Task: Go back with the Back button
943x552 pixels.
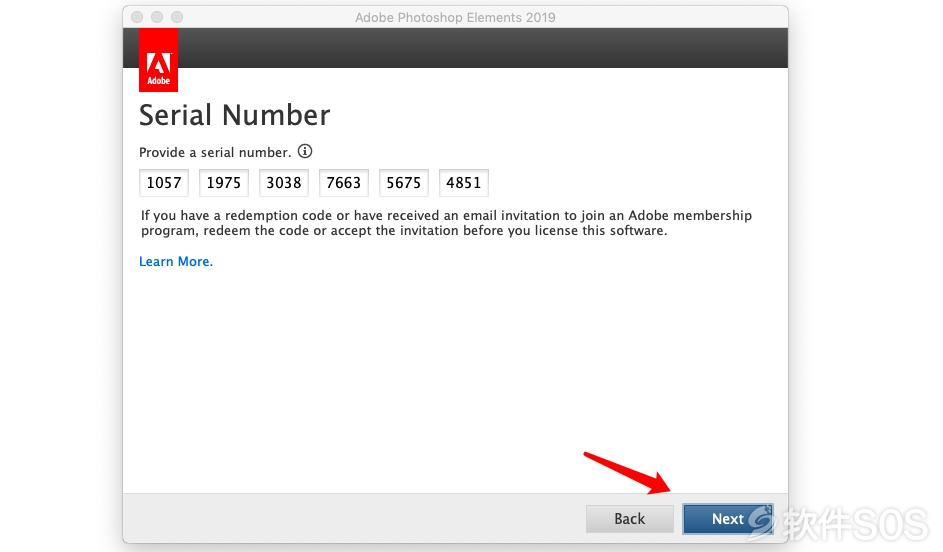Action: click(630, 518)
